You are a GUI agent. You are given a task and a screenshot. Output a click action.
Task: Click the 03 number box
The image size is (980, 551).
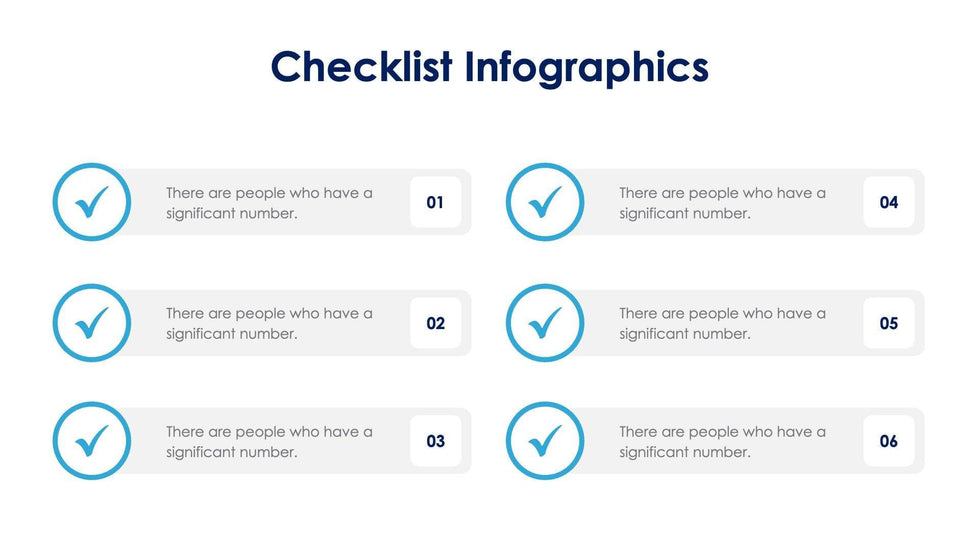[435, 441]
